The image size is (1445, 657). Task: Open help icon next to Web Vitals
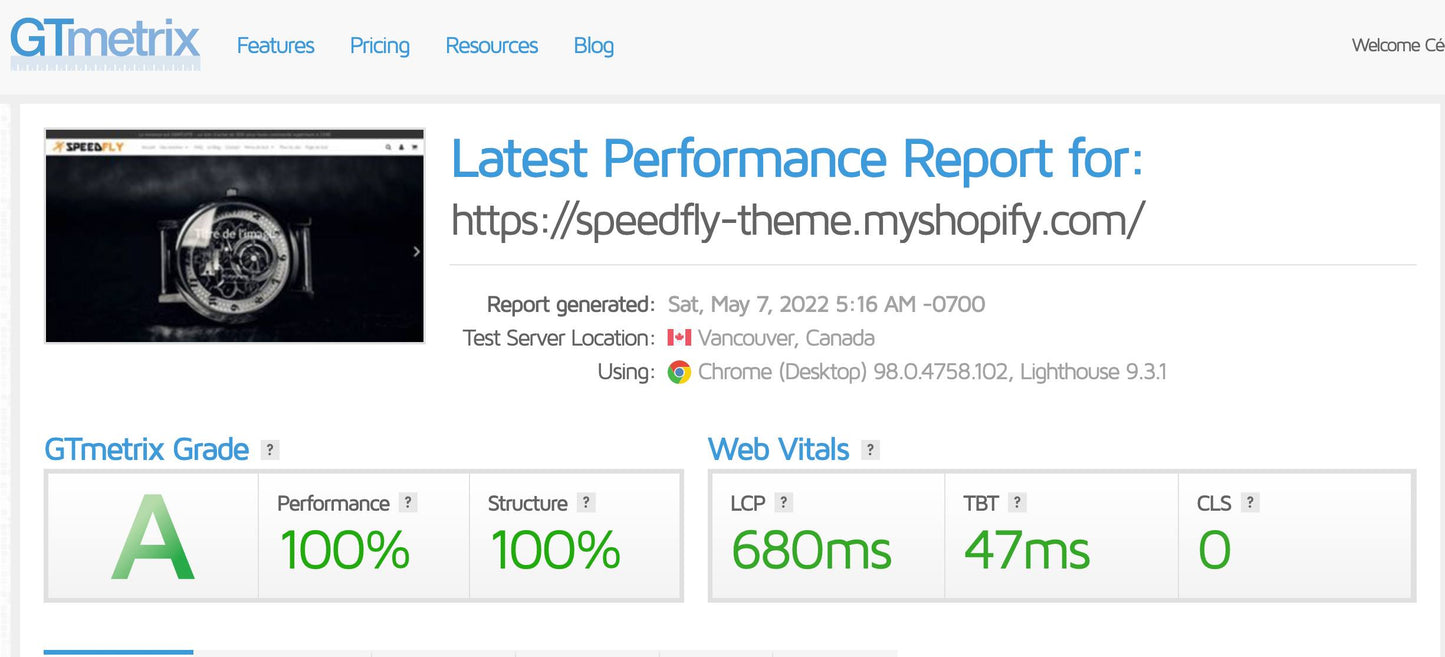click(870, 450)
